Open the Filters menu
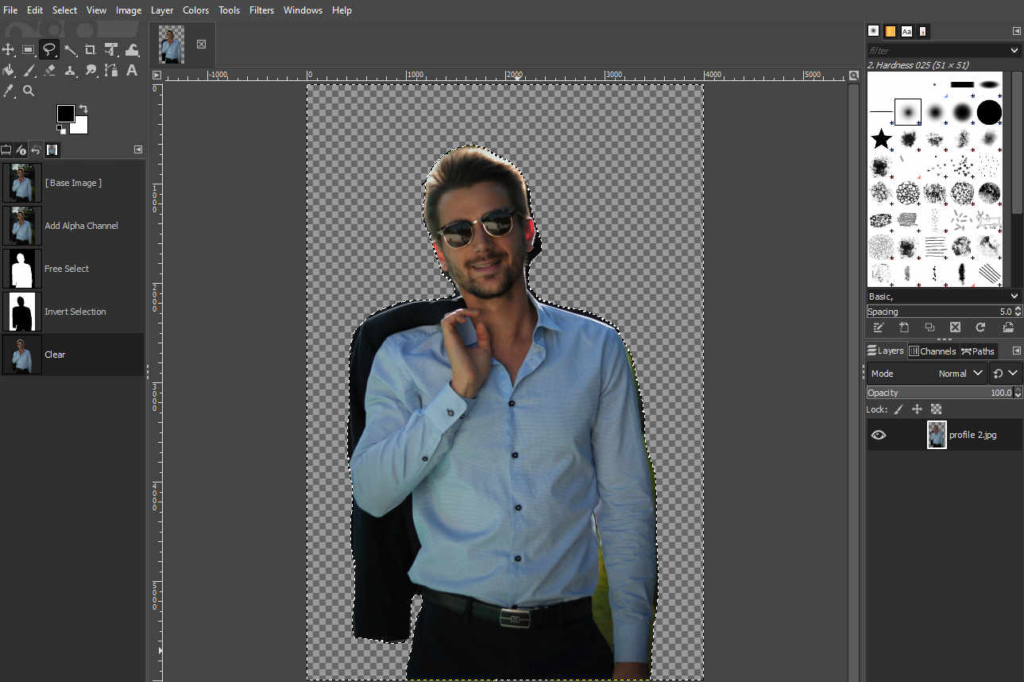The height and width of the screenshot is (682, 1024). tap(261, 10)
